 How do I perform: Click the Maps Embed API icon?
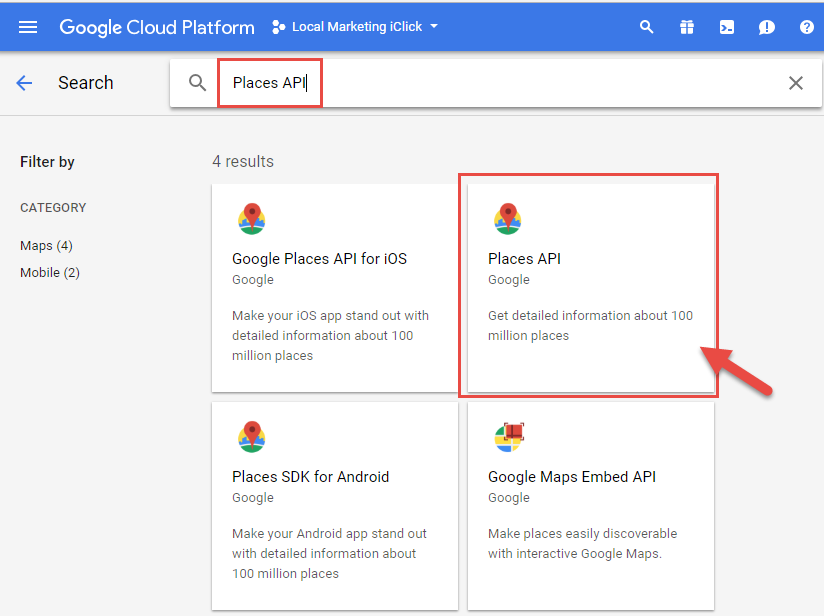[x=509, y=437]
